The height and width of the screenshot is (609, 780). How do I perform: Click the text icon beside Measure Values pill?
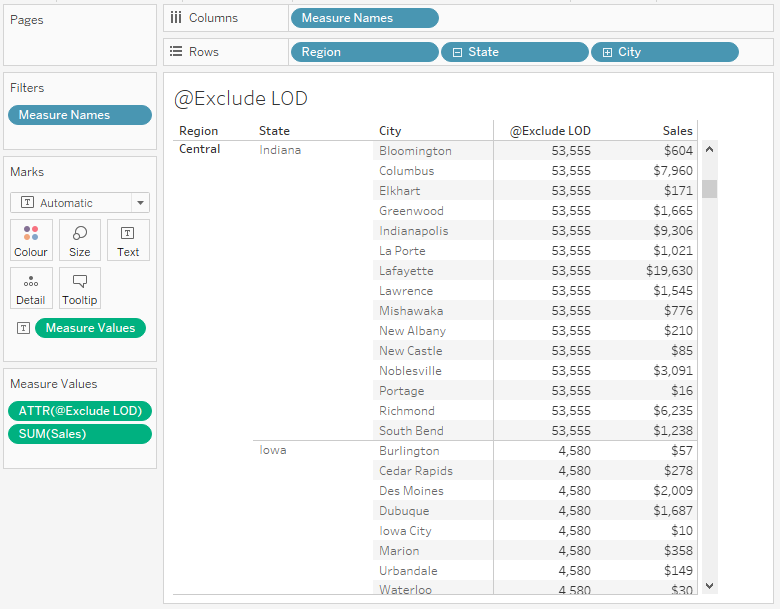point(24,328)
